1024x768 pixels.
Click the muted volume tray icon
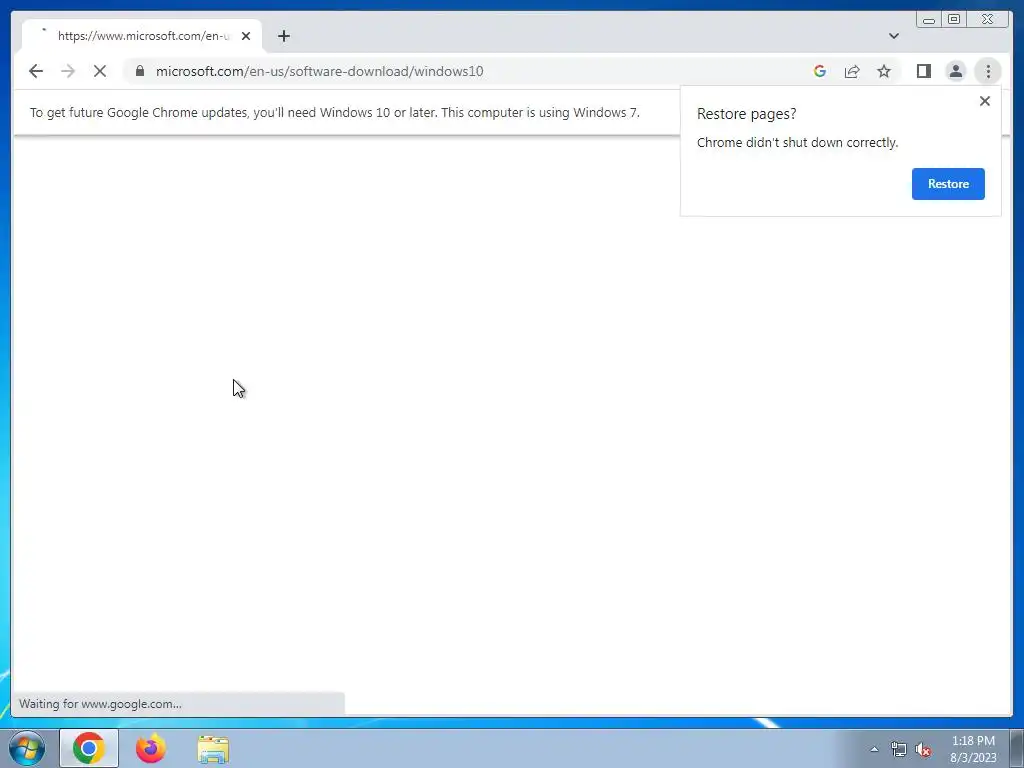click(x=923, y=750)
